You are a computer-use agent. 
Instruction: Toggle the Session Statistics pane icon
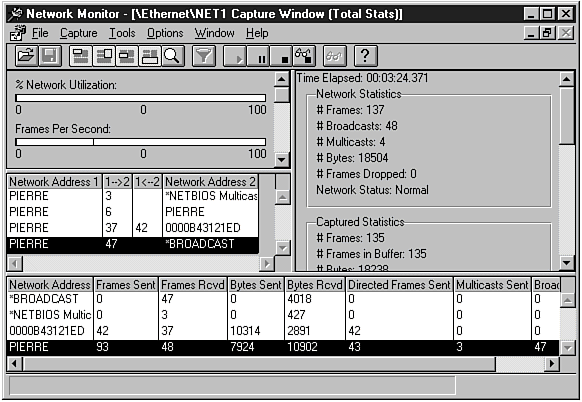[x=127, y=56]
